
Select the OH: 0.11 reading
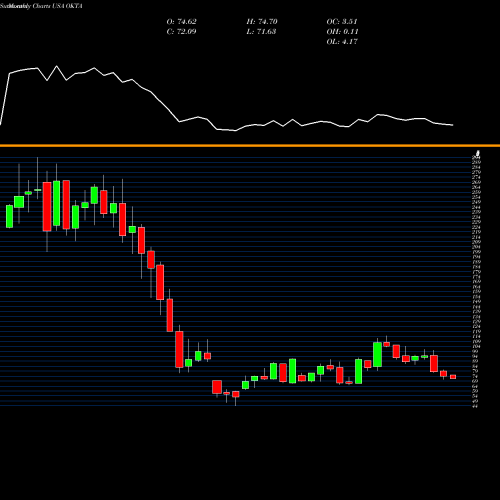tap(342, 31)
